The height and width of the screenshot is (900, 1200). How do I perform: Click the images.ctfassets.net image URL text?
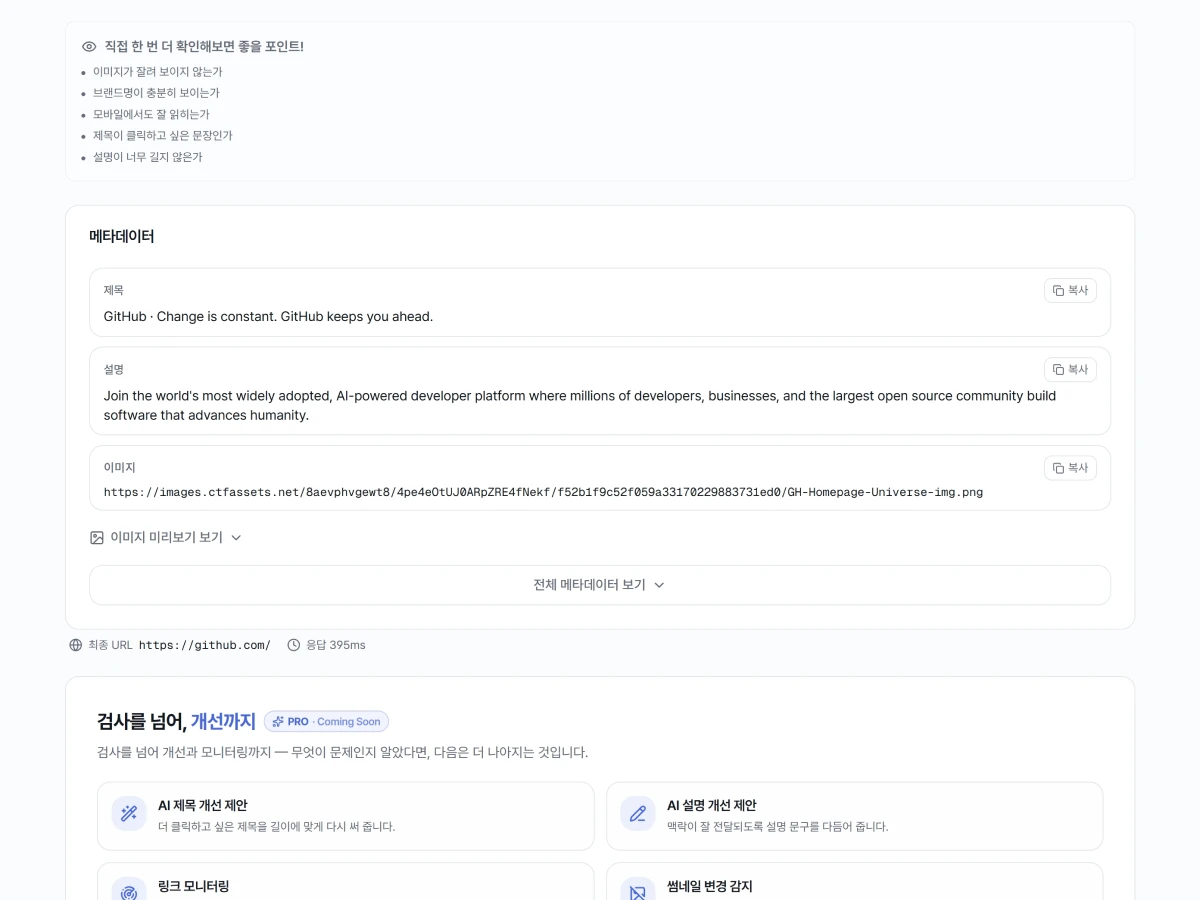(x=543, y=492)
